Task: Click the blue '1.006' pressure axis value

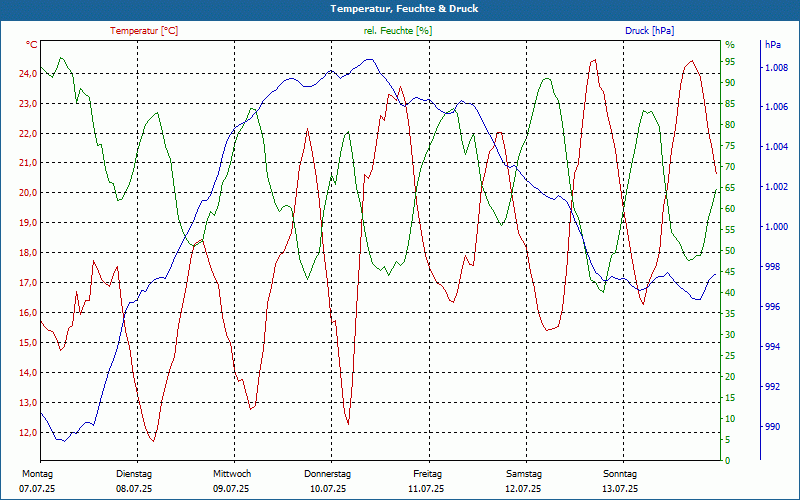Action: 777,107
